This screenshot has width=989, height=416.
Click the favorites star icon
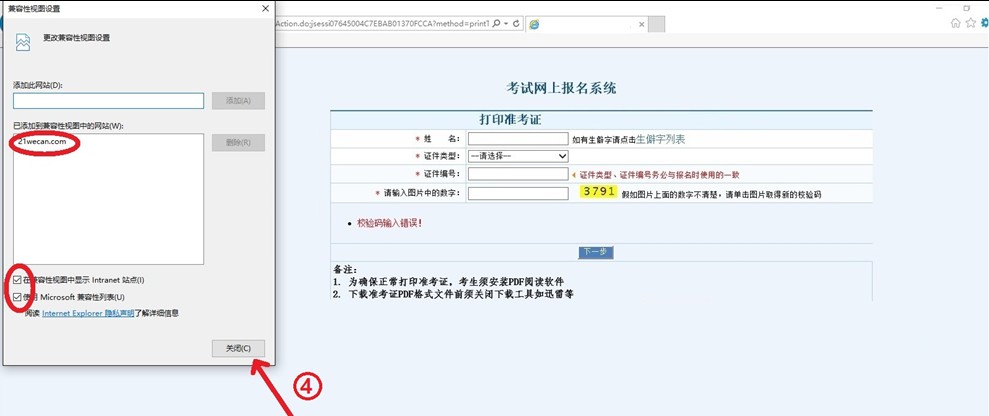[968, 22]
